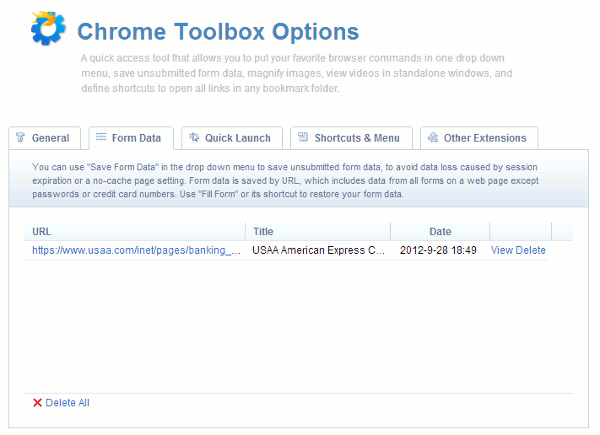Click the red X Delete All icon
The height and width of the screenshot is (435, 600).
pyautogui.click(x=37, y=402)
